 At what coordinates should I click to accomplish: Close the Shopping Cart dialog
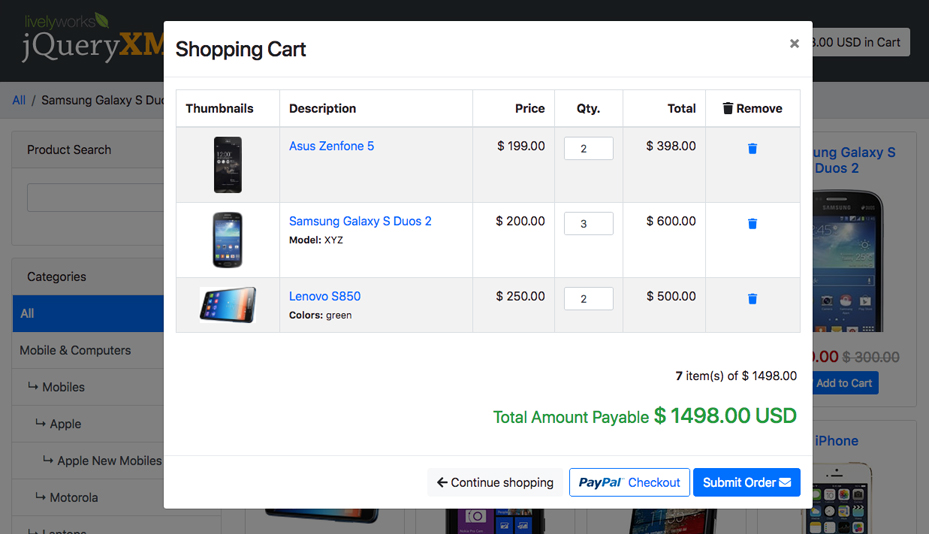tap(794, 43)
